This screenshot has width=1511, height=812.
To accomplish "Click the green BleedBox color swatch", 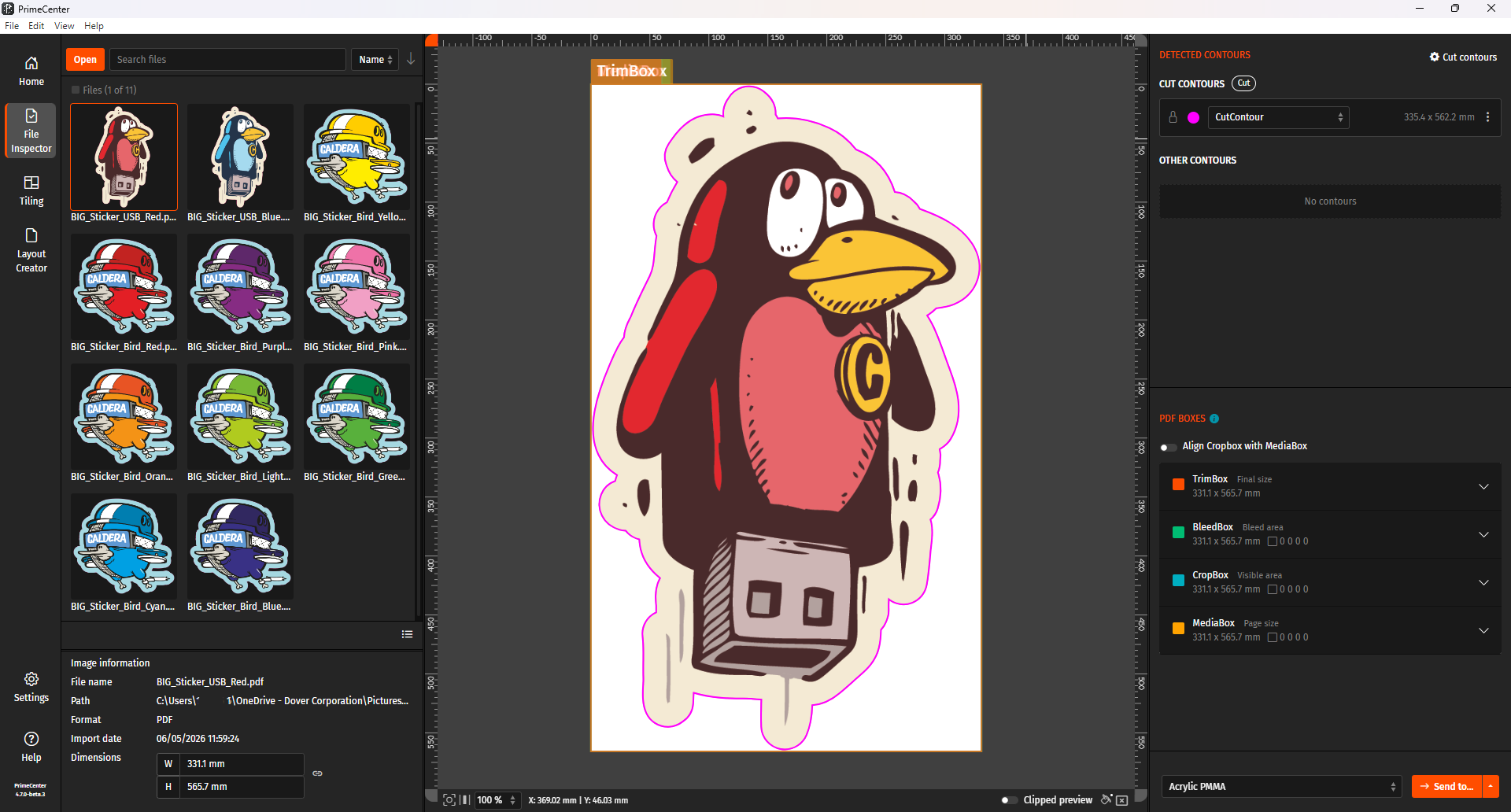I will coord(1178,533).
